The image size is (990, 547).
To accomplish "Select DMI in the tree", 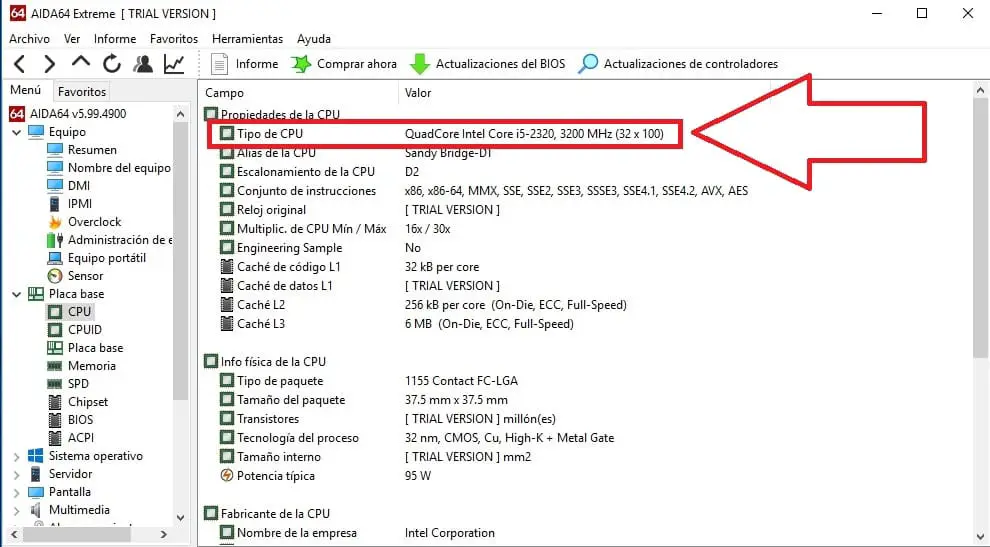I will (x=69, y=186).
